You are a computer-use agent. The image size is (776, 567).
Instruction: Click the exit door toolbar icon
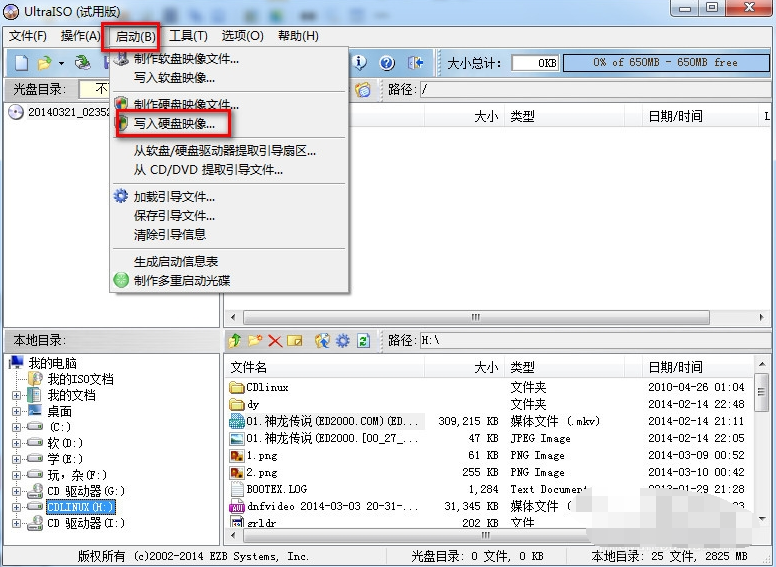pos(415,63)
